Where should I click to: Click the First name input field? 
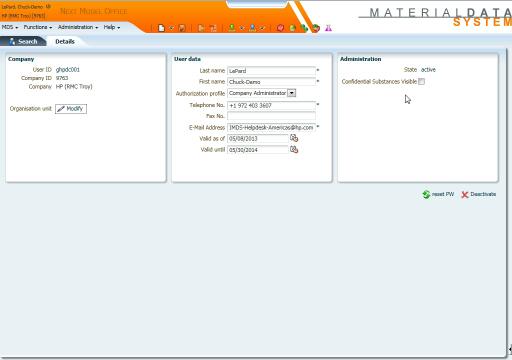(271, 82)
